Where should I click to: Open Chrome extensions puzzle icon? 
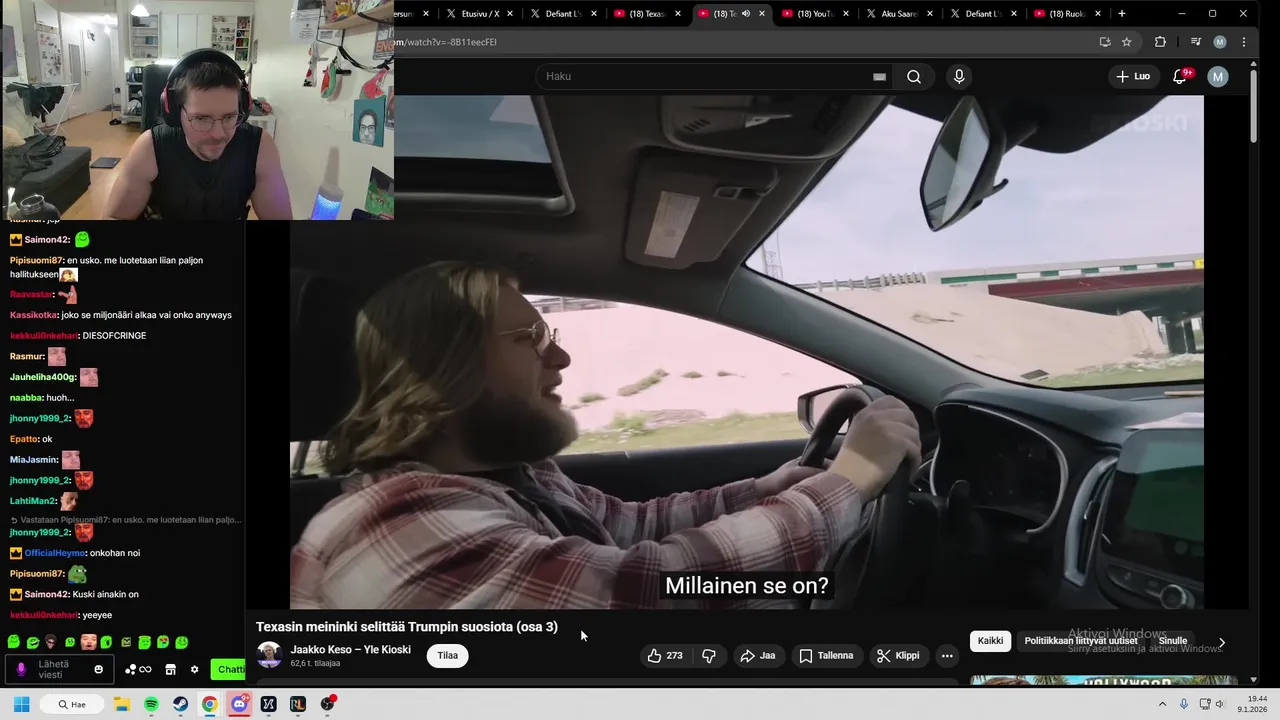pyautogui.click(x=1160, y=42)
